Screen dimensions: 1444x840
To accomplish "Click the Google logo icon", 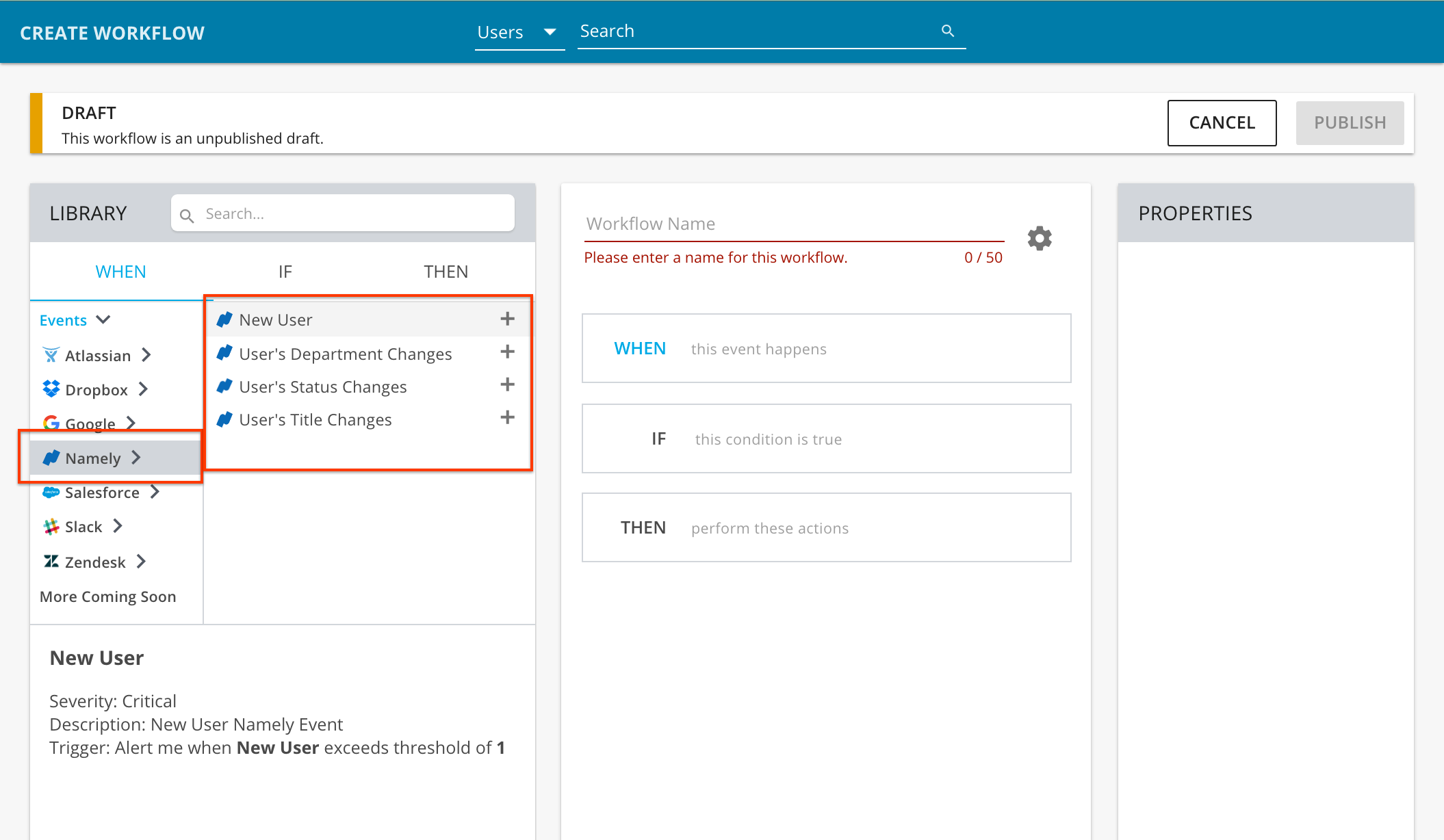I will point(51,423).
